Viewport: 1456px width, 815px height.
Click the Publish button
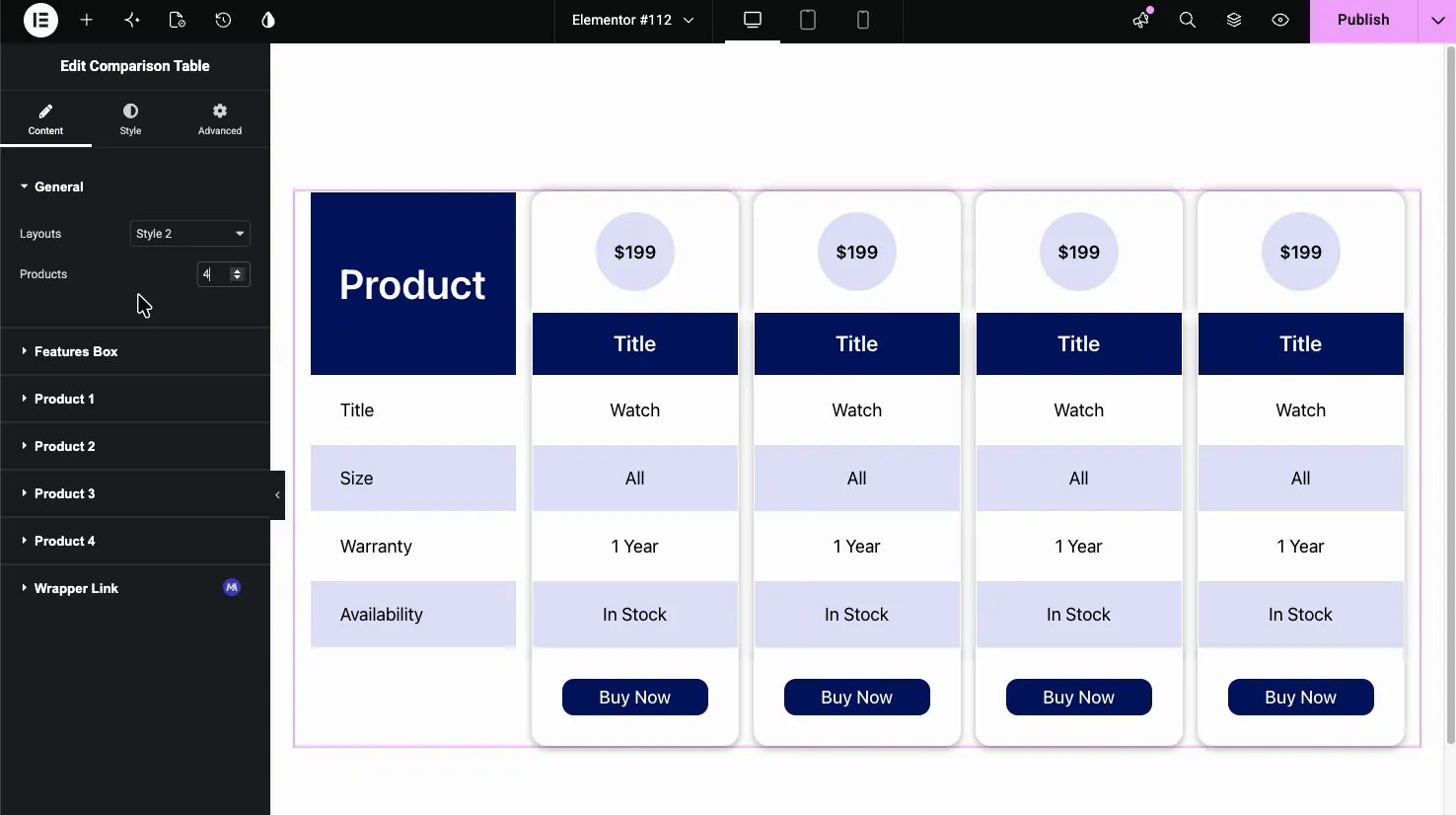[1363, 21]
